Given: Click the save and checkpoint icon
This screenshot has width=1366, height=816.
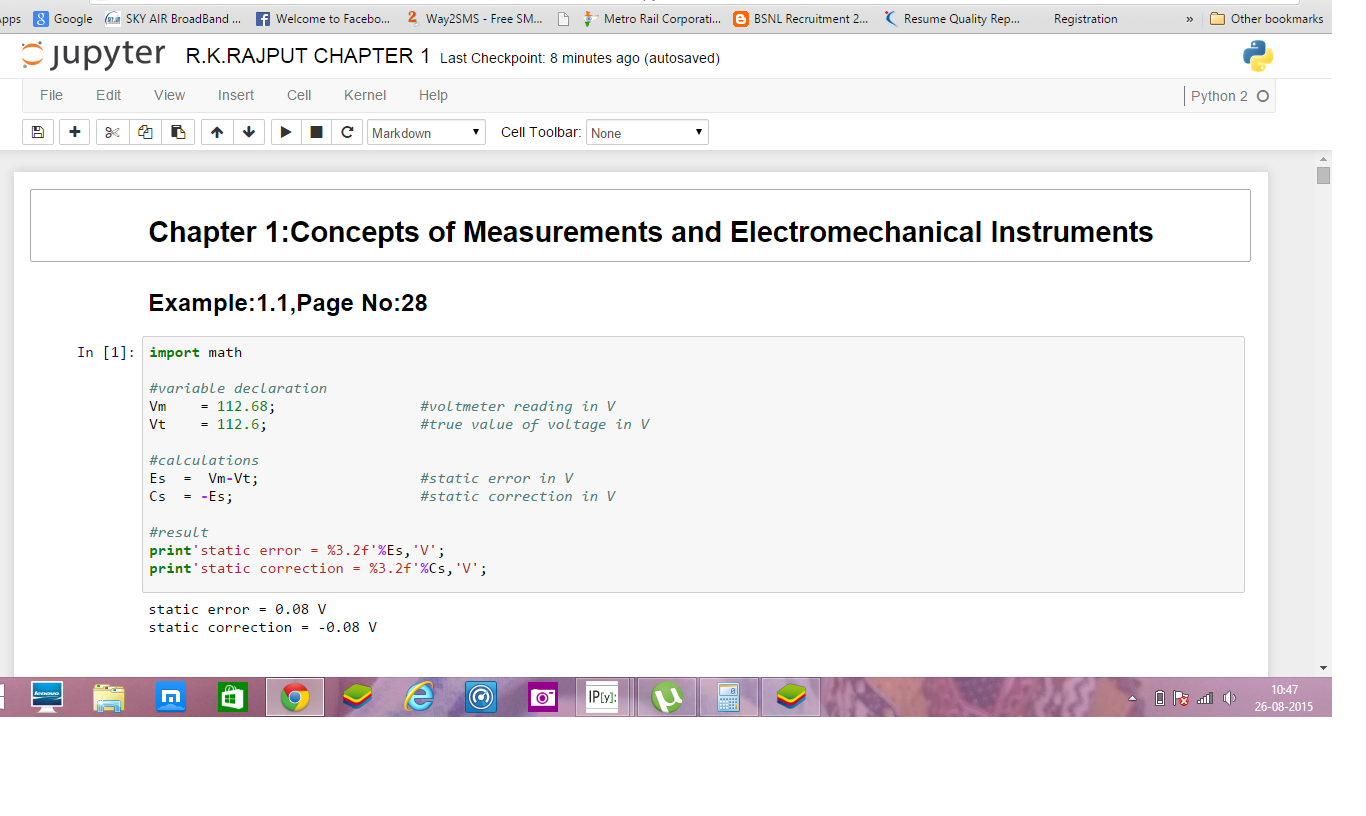Looking at the screenshot, I should (38, 132).
